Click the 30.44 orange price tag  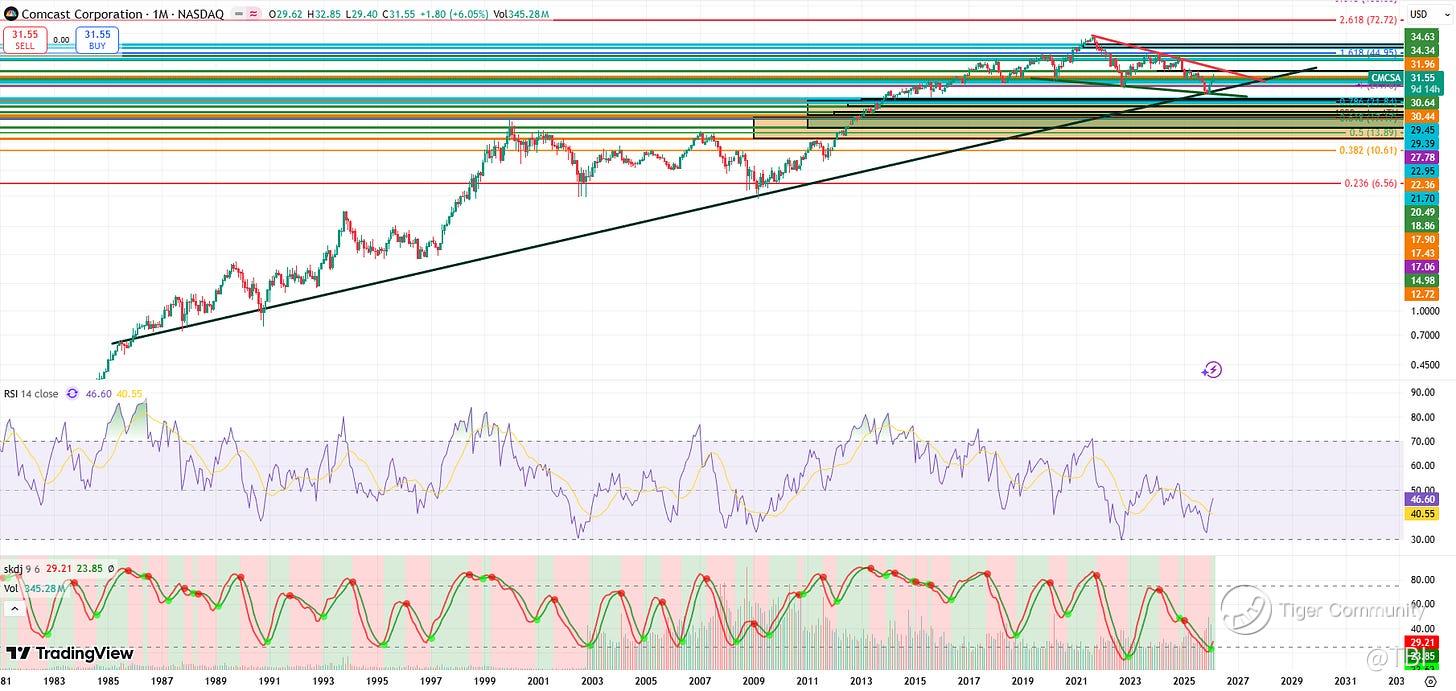tap(1422, 117)
